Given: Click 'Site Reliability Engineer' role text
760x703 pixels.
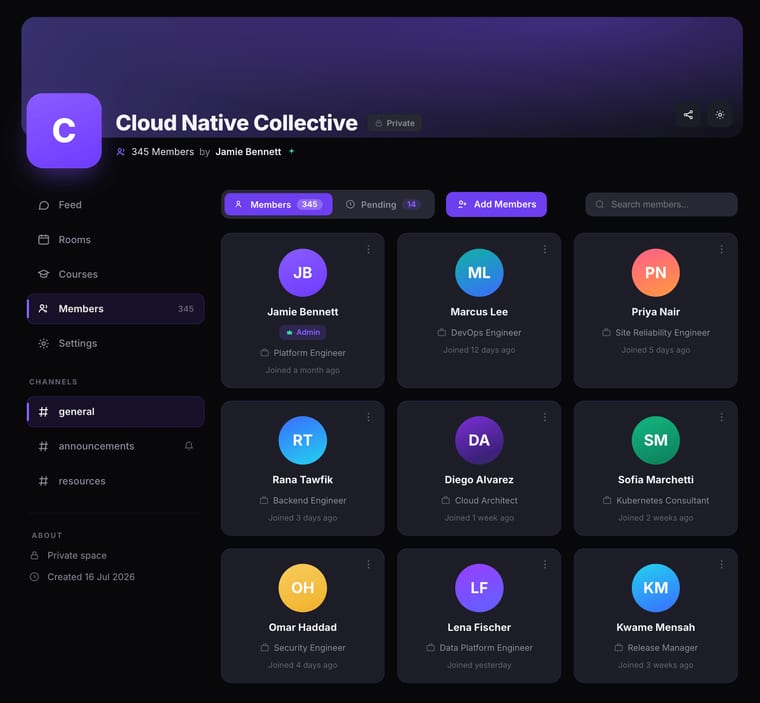Looking at the screenshot, I should (x=663, y=333).
